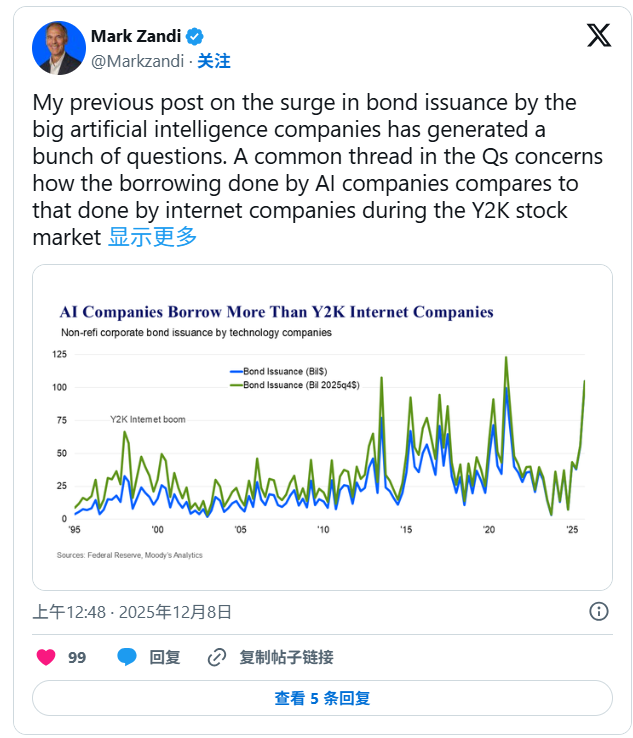
Task: Follow the author via 关注
Action: [x=214, y=61]
